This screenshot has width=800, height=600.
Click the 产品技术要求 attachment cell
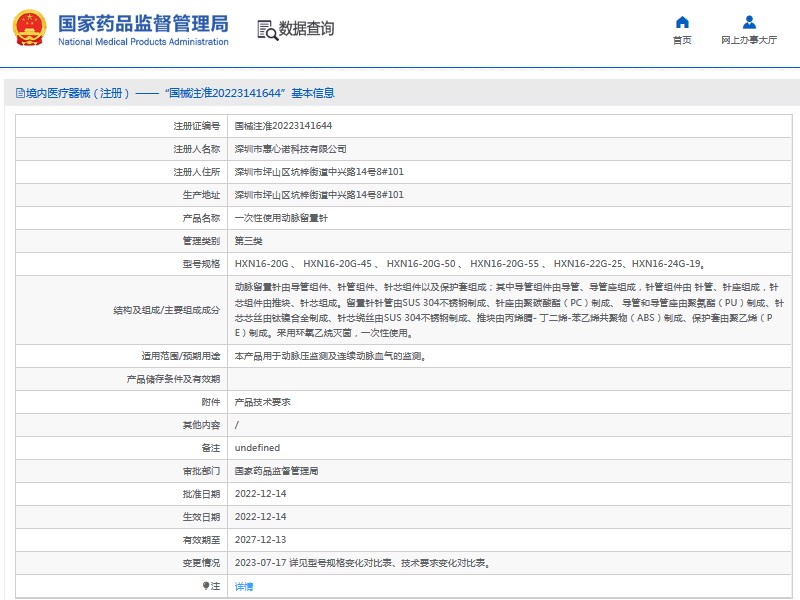pyautogui.click(x=262, y=402)
